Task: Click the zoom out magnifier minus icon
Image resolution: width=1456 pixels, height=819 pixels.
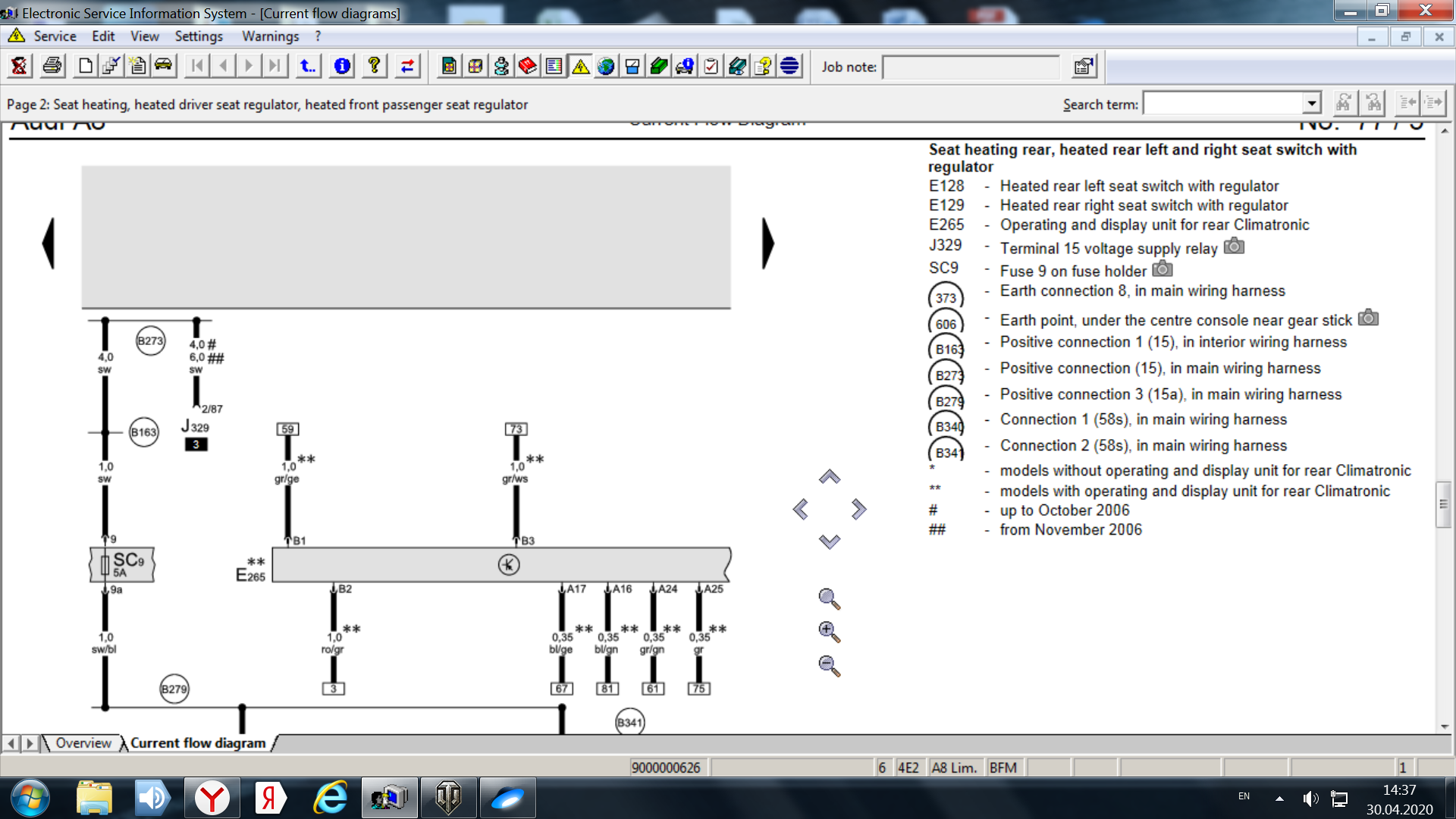Action: coord(829,666)
